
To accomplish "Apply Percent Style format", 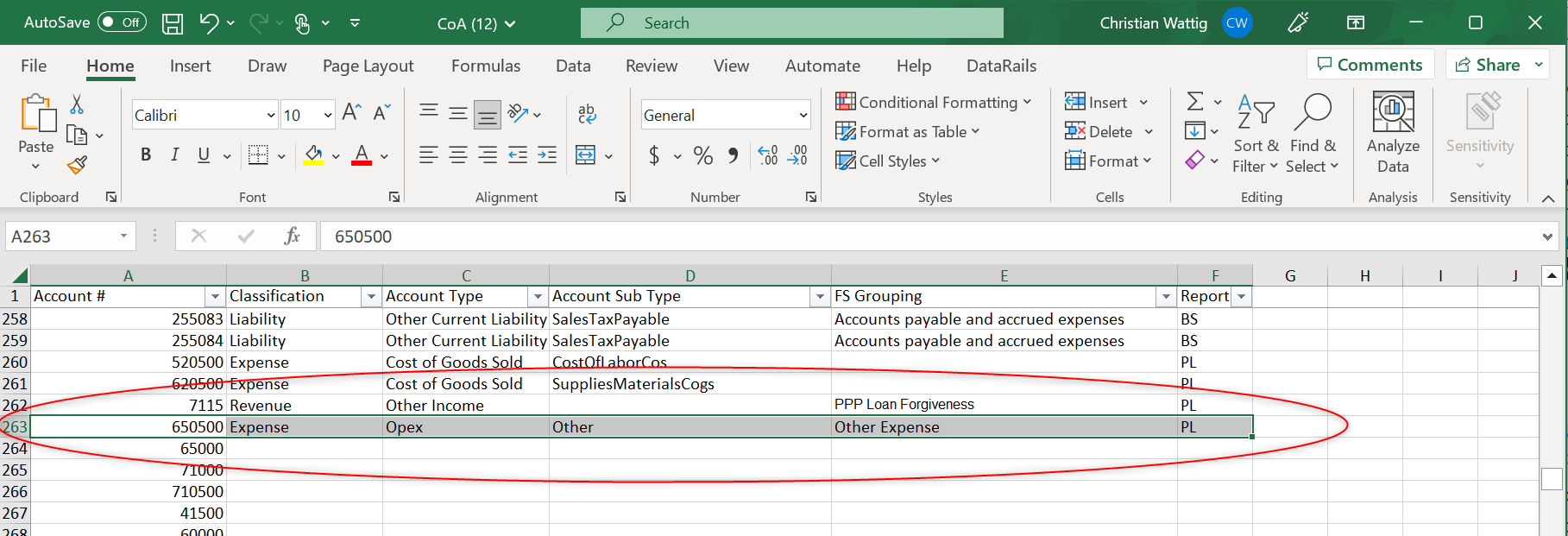I will click(x=703, y=155).
